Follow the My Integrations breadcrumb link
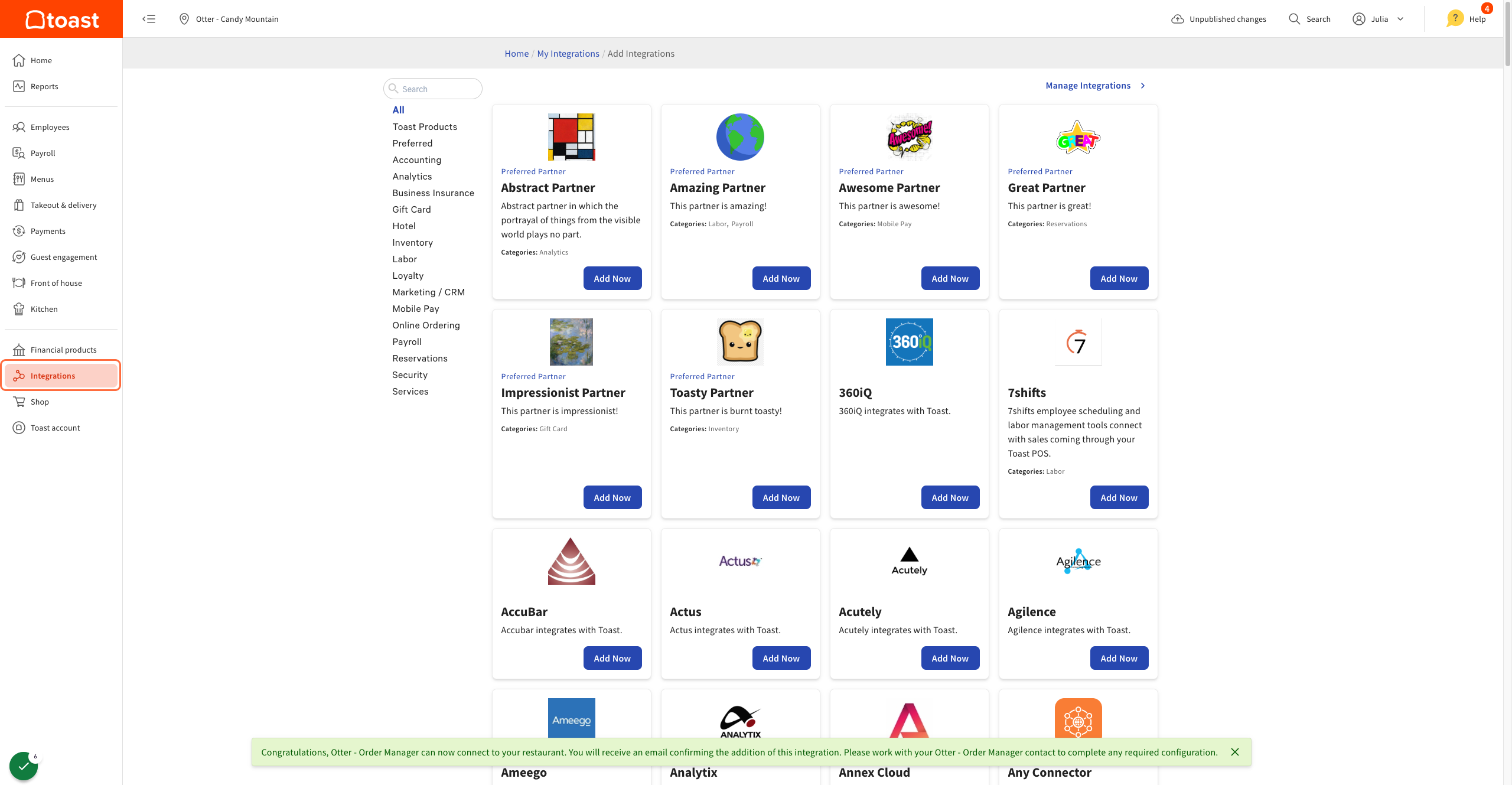The image size is (1512, 785). 568,53
